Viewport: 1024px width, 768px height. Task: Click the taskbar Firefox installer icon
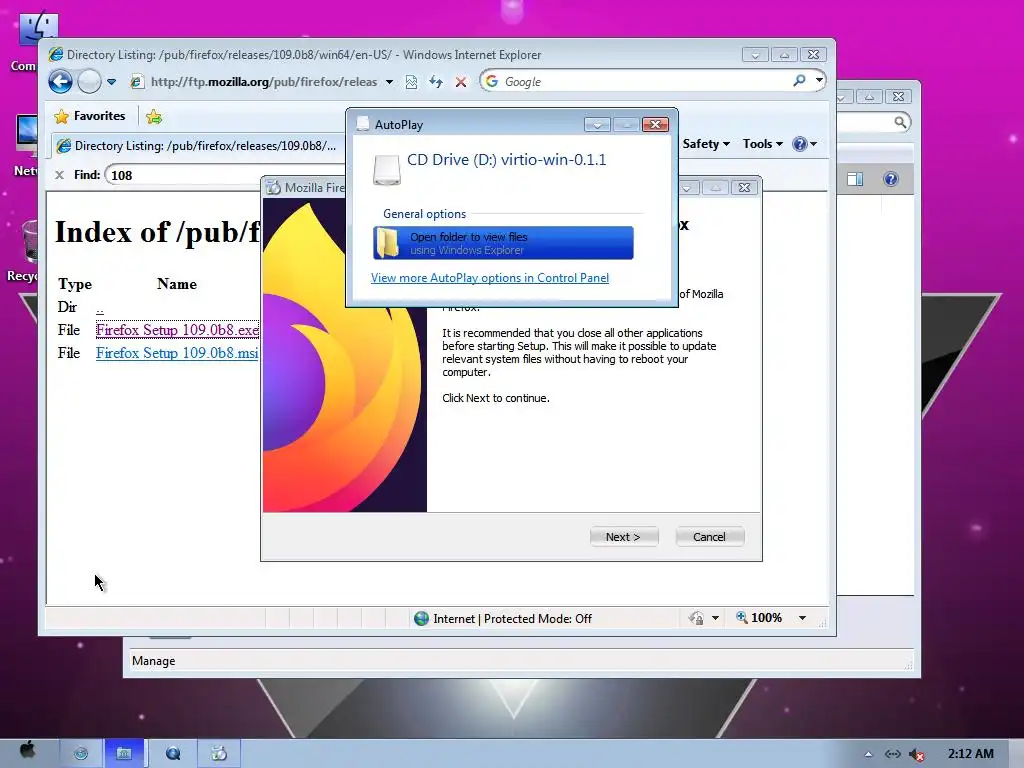click(219, 754)
